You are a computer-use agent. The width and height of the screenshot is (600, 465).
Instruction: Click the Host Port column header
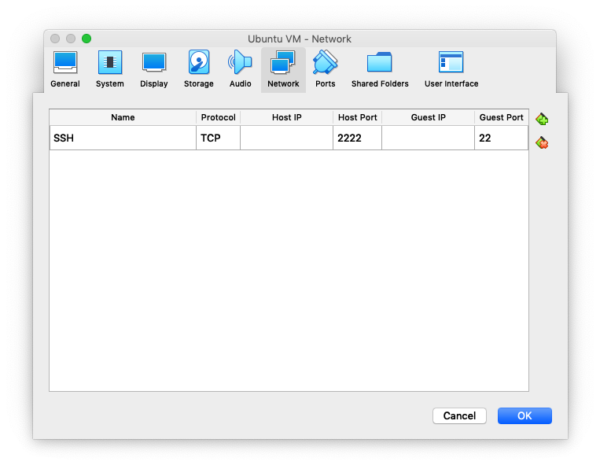click(357, 117)
